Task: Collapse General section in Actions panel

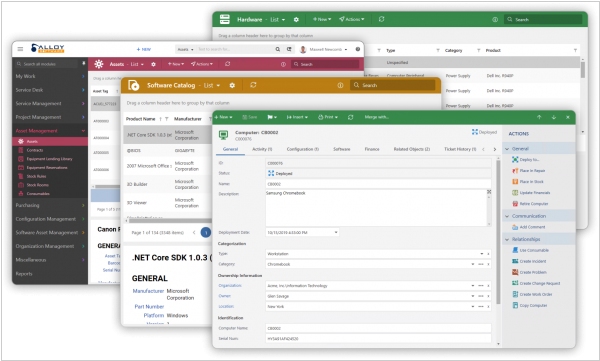Action: [507, 149]
